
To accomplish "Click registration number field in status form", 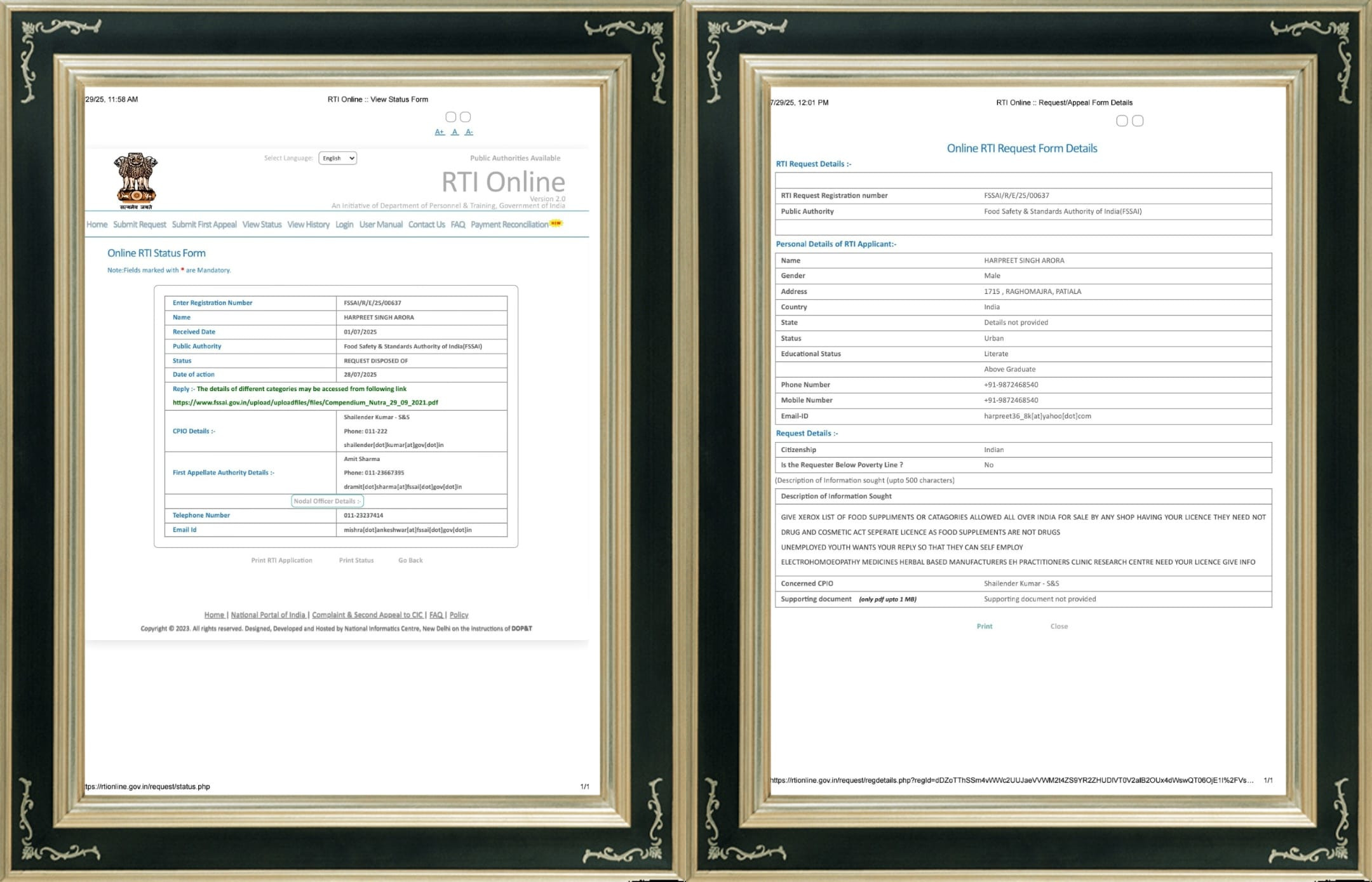I will [x=421, y=303].
